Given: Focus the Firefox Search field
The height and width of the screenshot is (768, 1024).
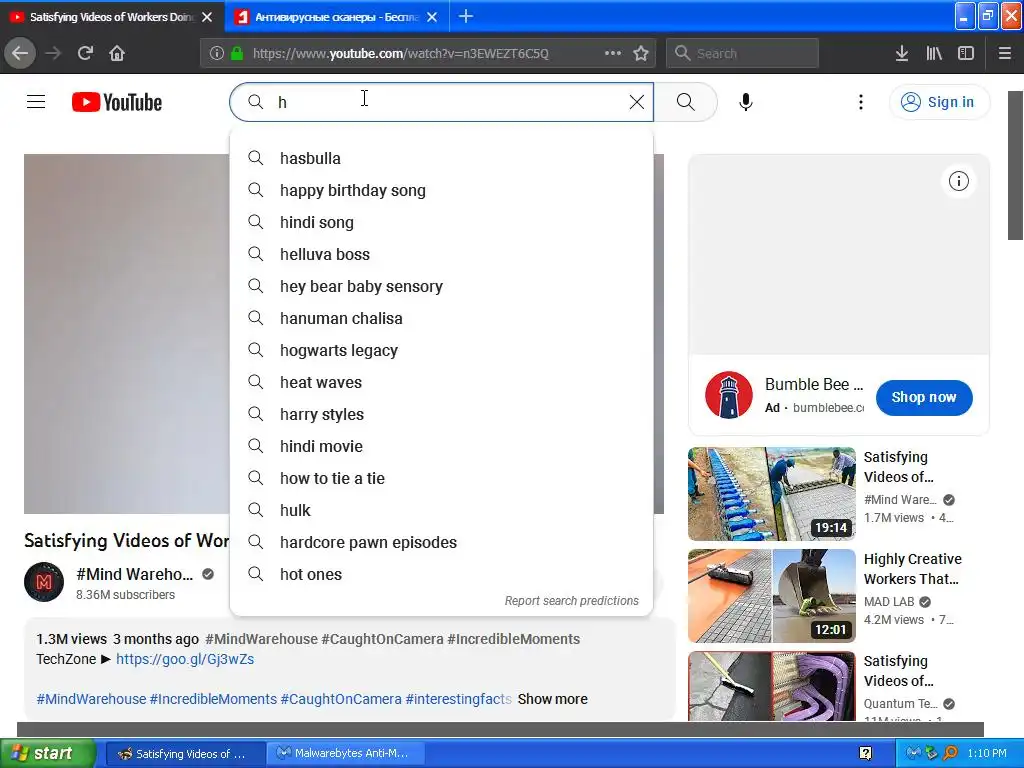Looking at the screenshot, I should pos(743,53).
